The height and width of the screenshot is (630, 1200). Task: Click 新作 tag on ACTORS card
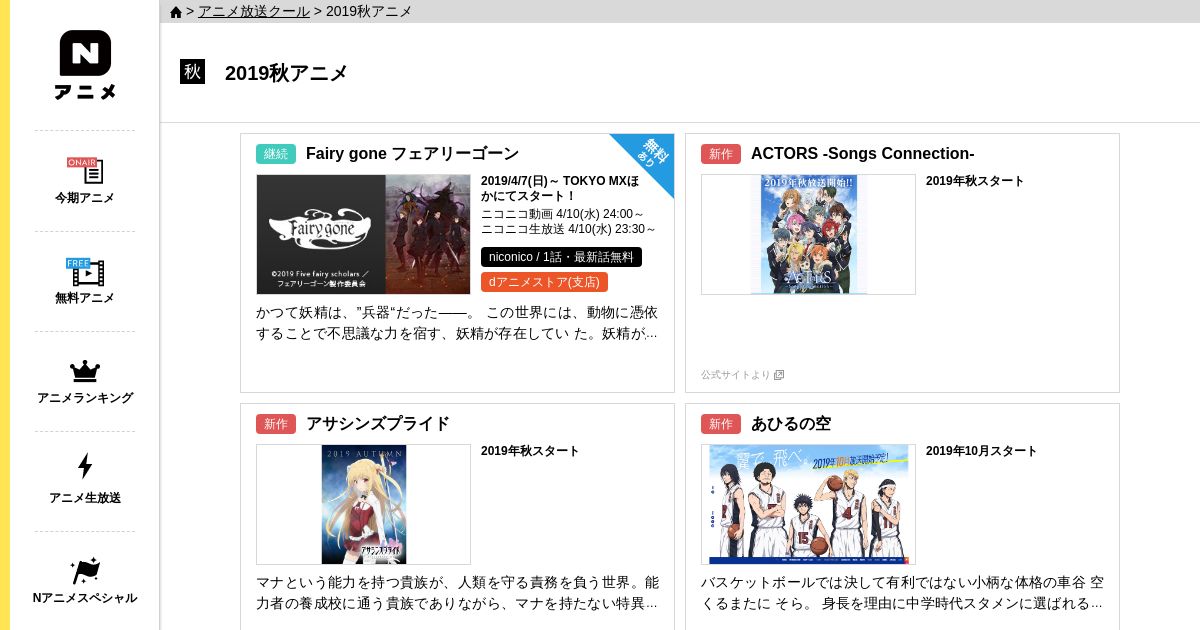point(721,154)
